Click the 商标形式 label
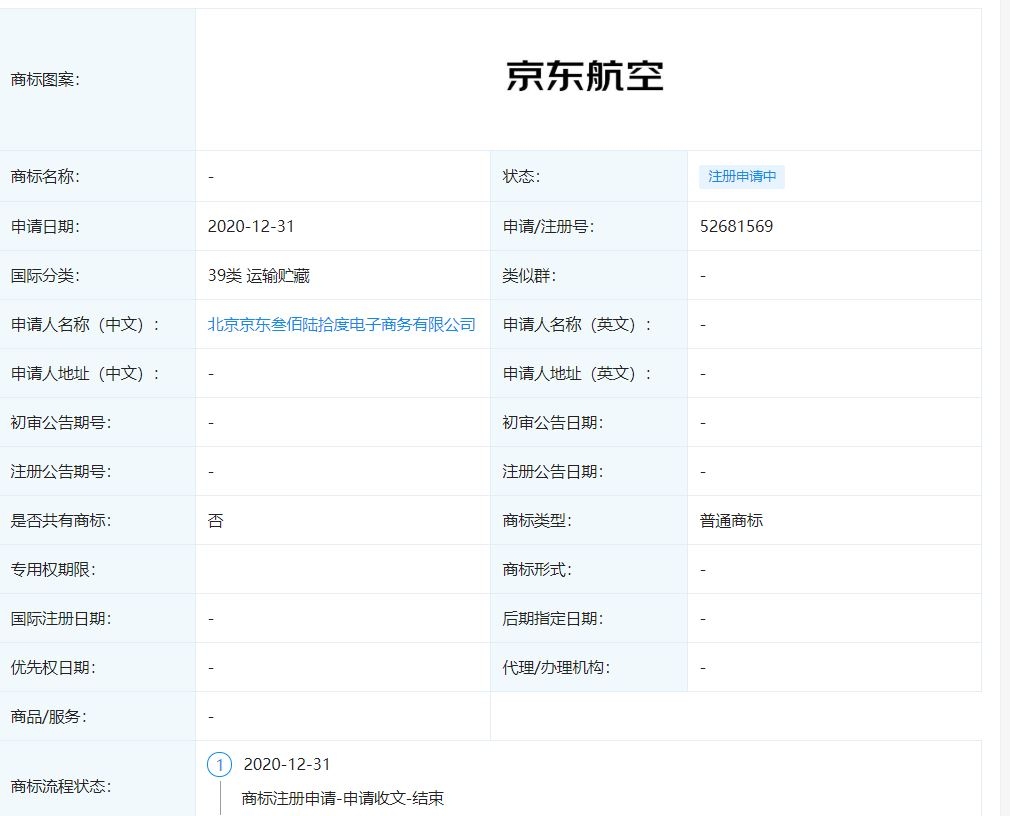The height and width of the screenshot is (816, 1010). pos(537,569)
